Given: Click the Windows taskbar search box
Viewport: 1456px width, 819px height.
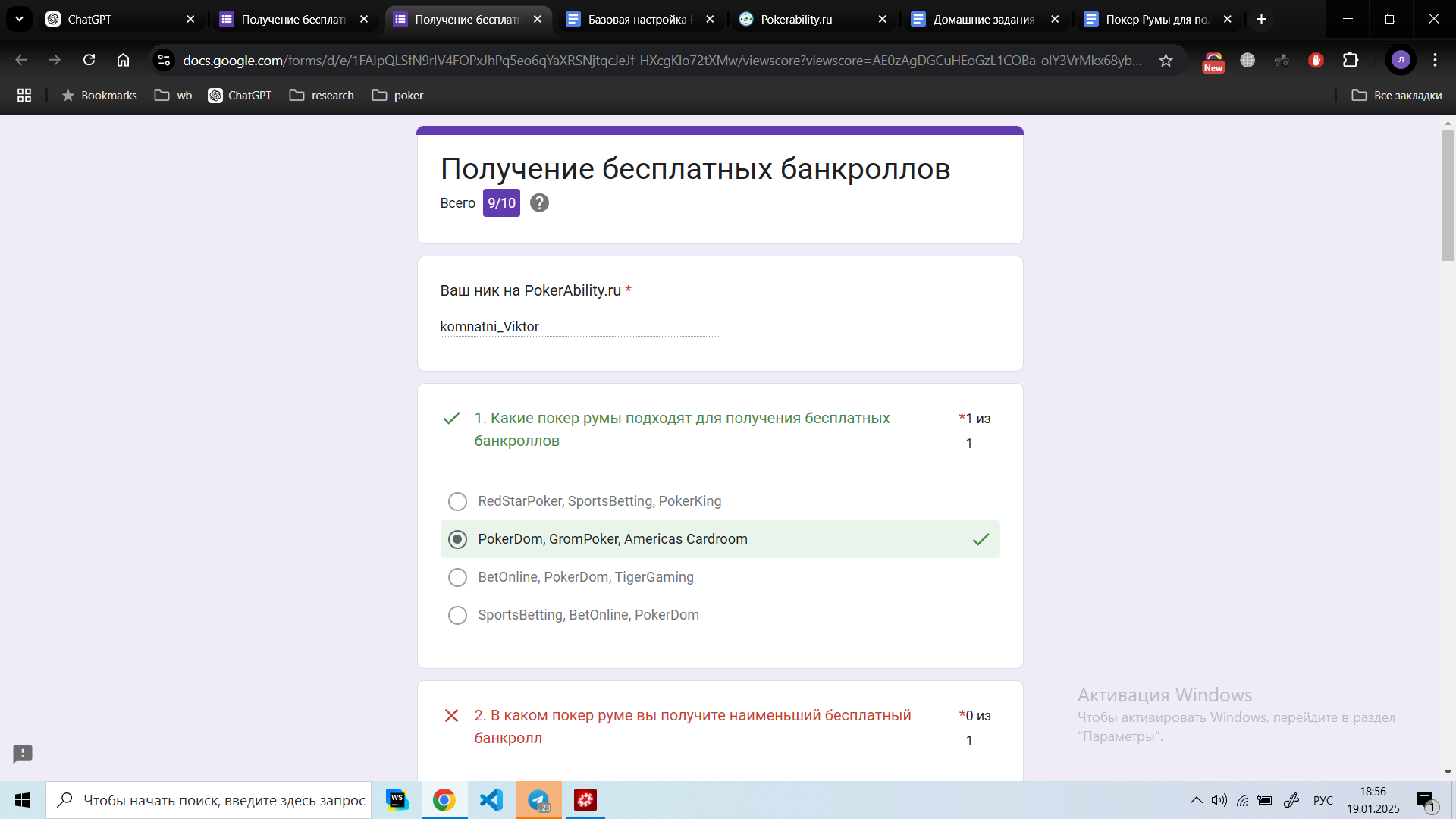Looking at the screenshot, I should [209, 800].
